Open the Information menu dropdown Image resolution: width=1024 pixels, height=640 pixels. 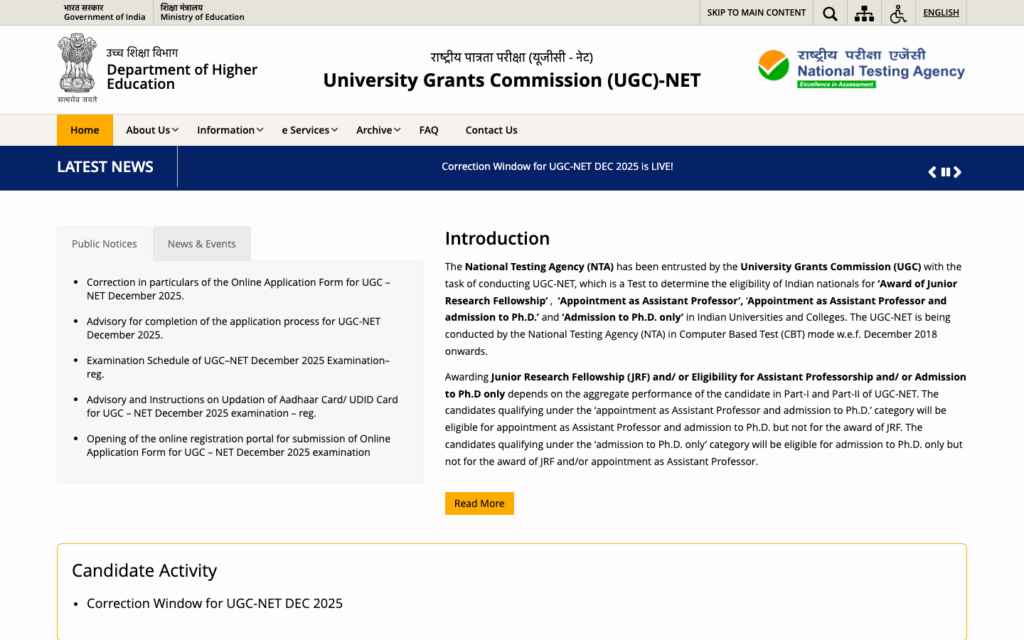point(229,129)
